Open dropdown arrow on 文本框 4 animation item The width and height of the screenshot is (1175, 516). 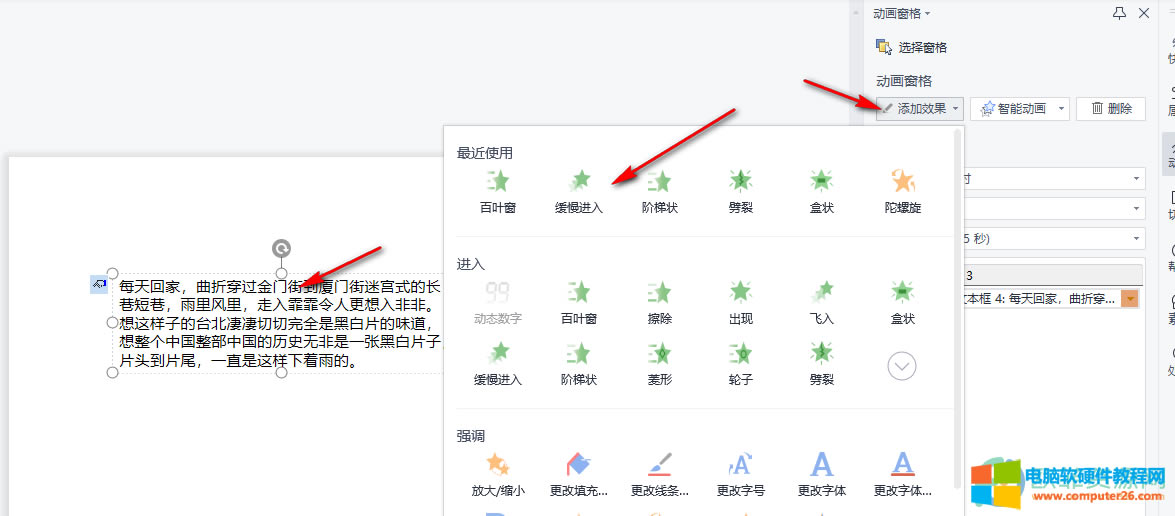click(1131, 298)
